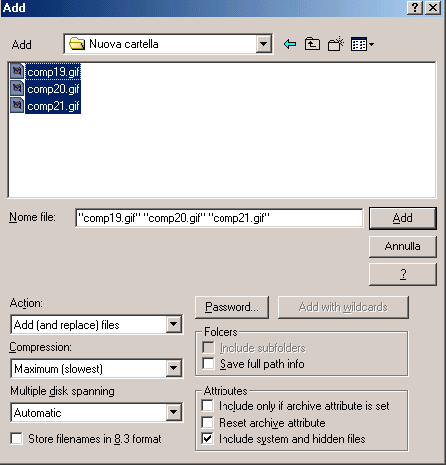Click the title bar help question icon

point(415,7)
